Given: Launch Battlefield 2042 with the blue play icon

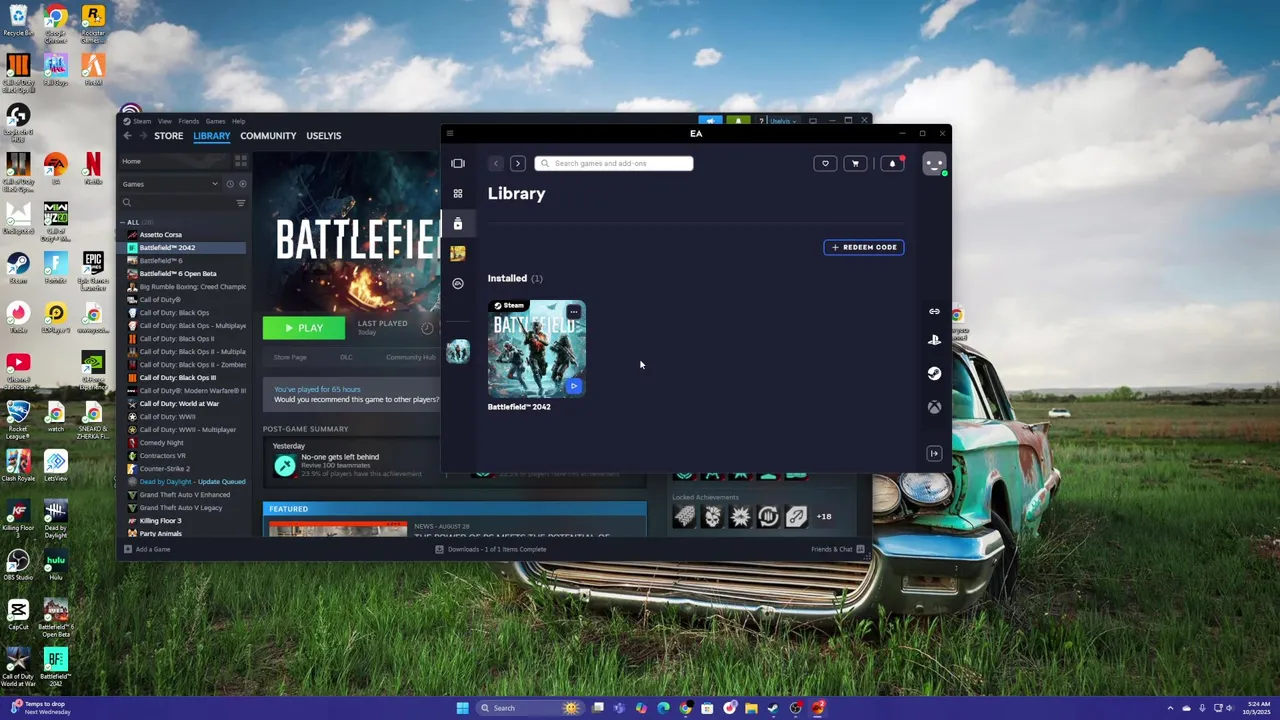Looking at the screenshot, I should (x=573, y=386).
